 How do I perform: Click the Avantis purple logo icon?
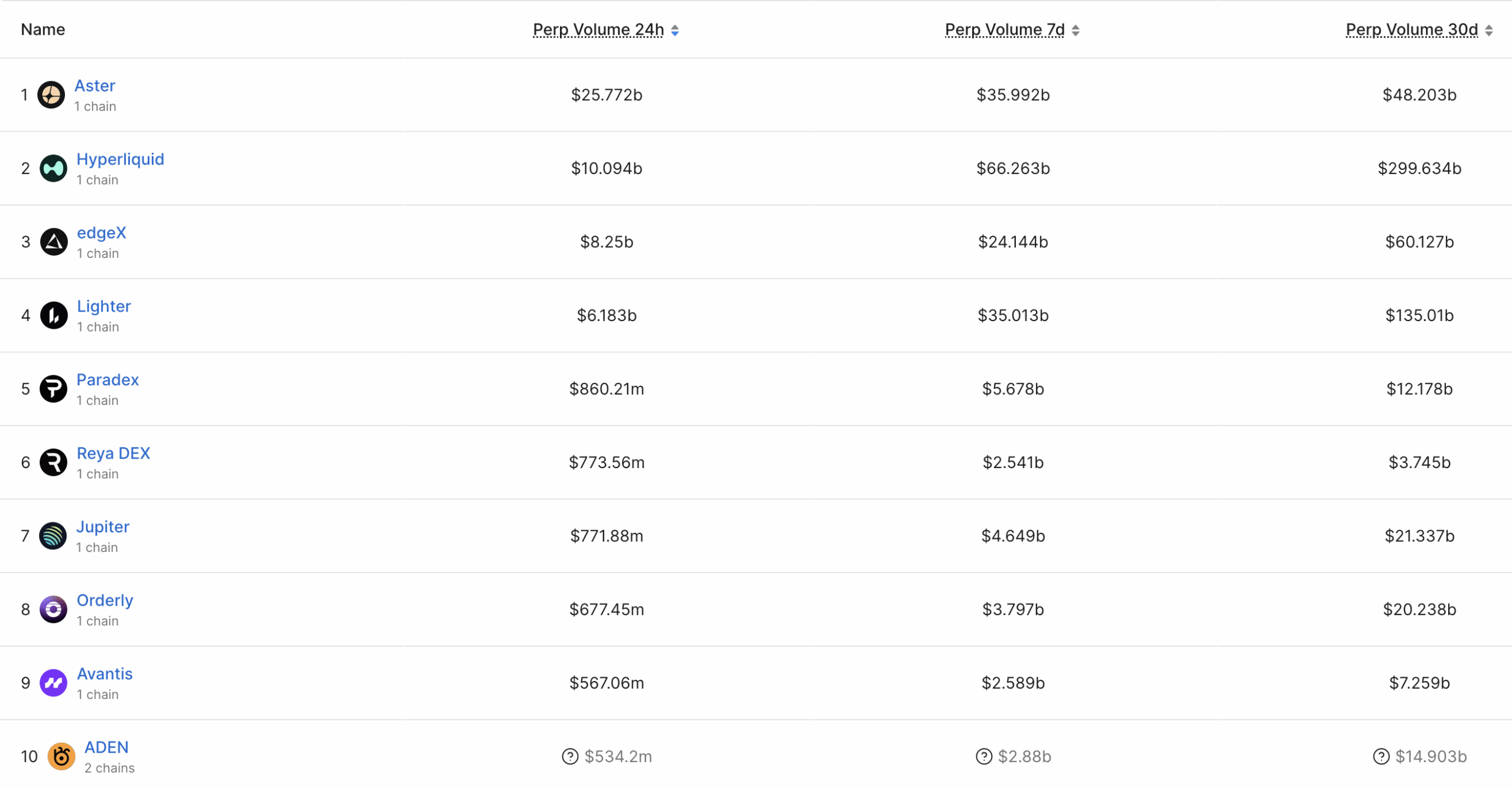54,683
